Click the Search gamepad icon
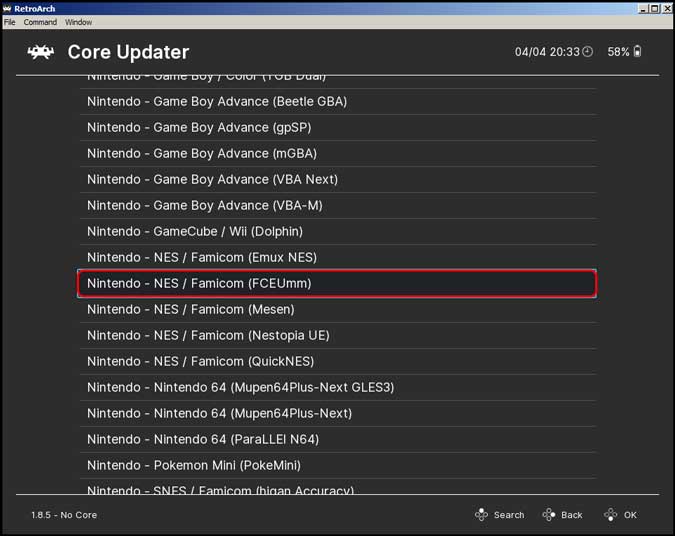Screen dimensions: 675x536 481,514
